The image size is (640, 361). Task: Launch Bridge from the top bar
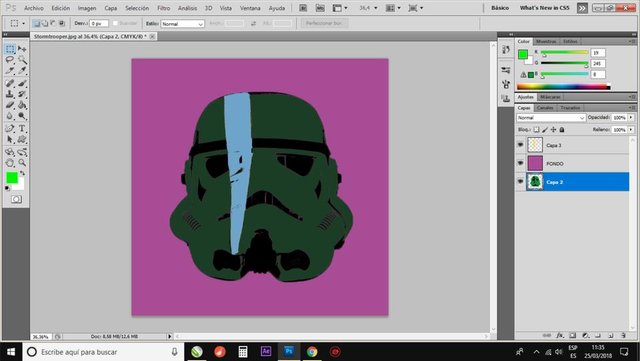(303, 8)
